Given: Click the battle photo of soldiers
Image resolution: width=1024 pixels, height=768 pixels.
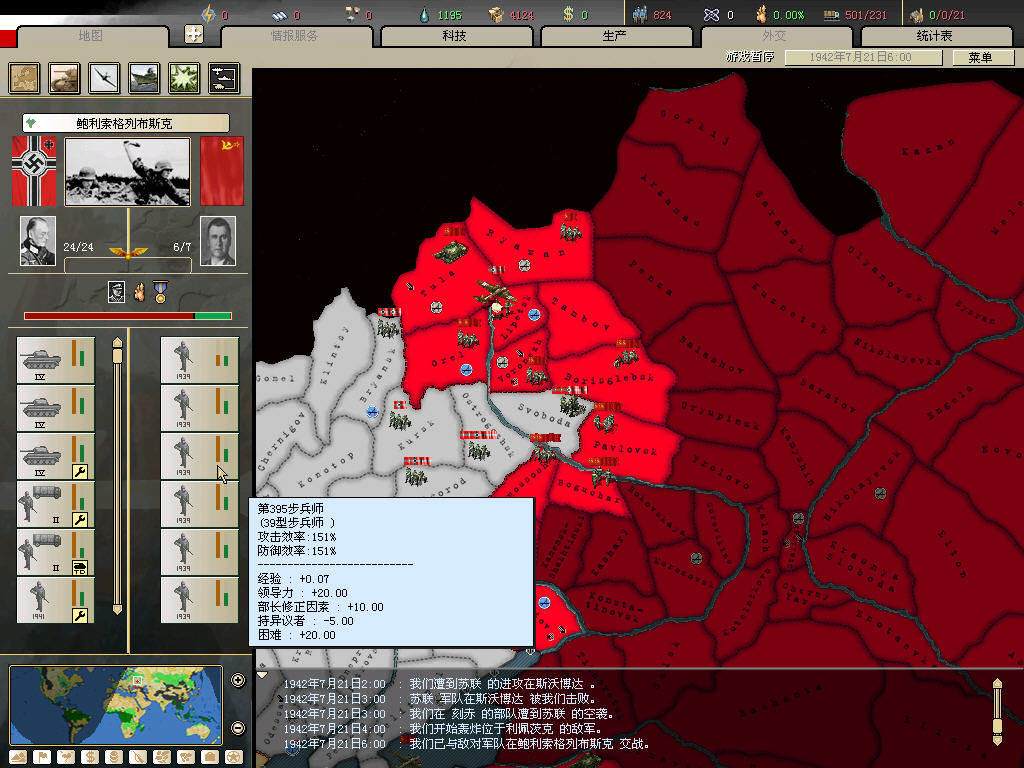Looking at the screenshot, I should 128,172.
